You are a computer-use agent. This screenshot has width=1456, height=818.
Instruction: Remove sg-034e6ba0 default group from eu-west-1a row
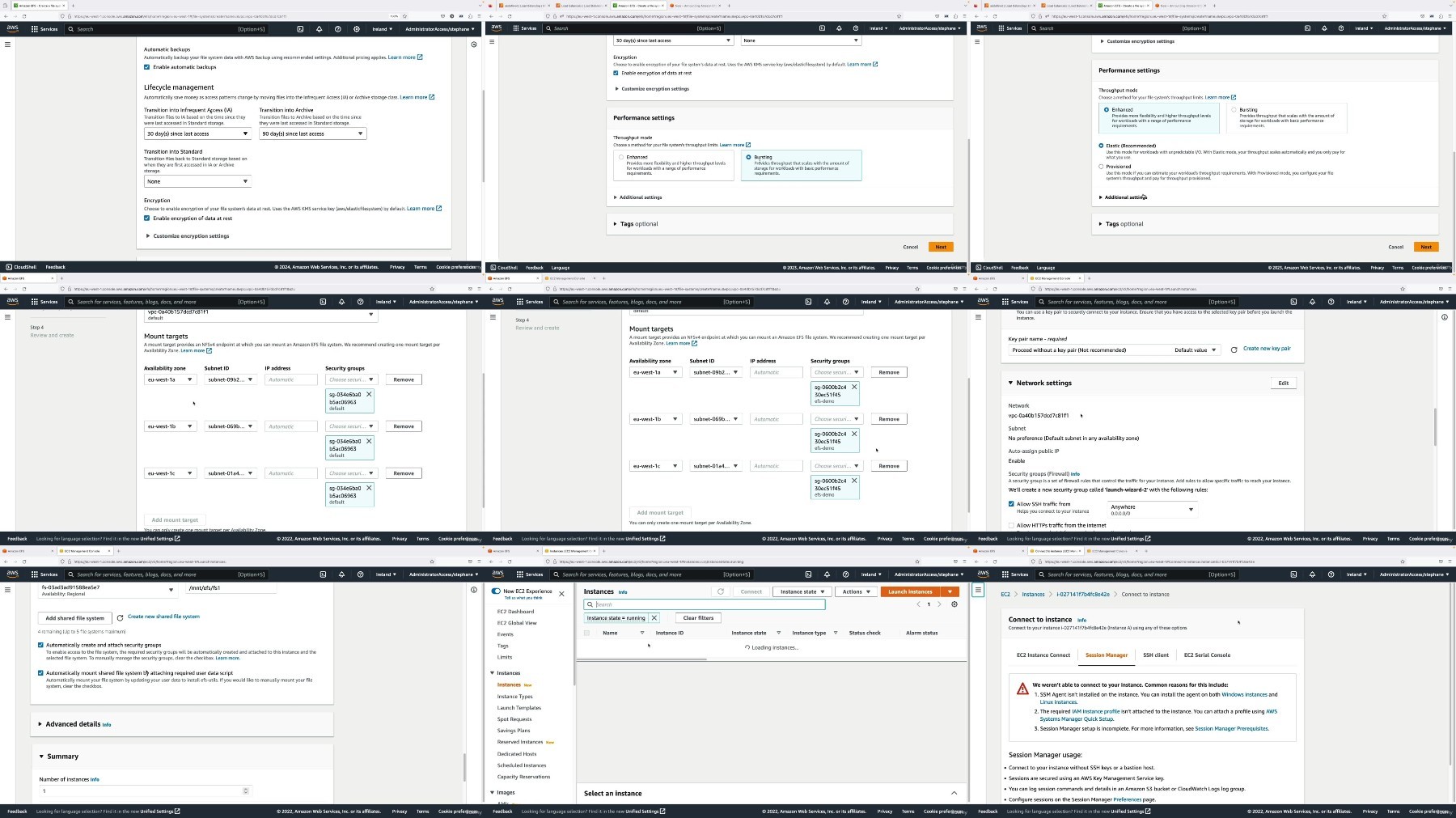pyautogui.click(x=369, y=395)
